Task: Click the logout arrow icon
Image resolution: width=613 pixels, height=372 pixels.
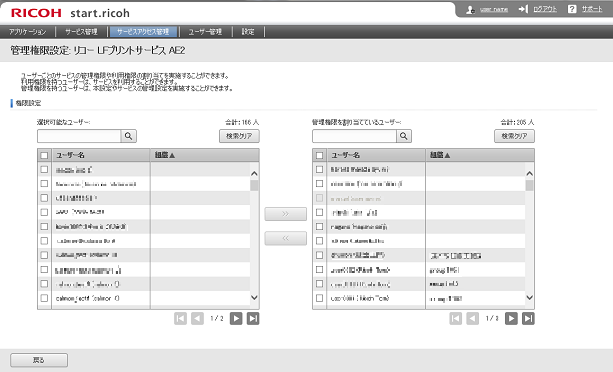Action: 523,9
